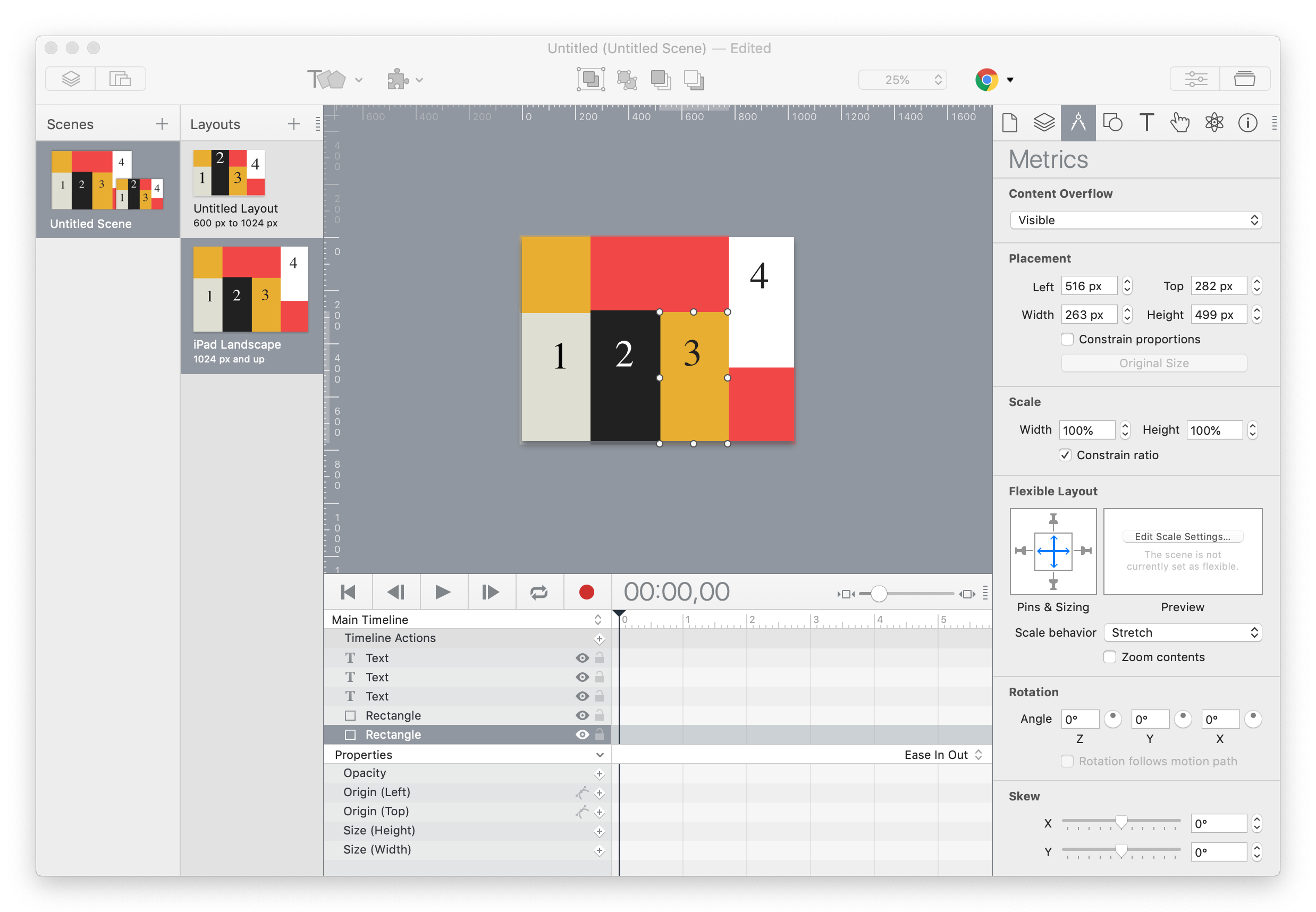Image resolution: width=1316 pixels, height=912 pixels.
Task: Open Content Overflow Visible dropdown
Action: [1136, 221]
